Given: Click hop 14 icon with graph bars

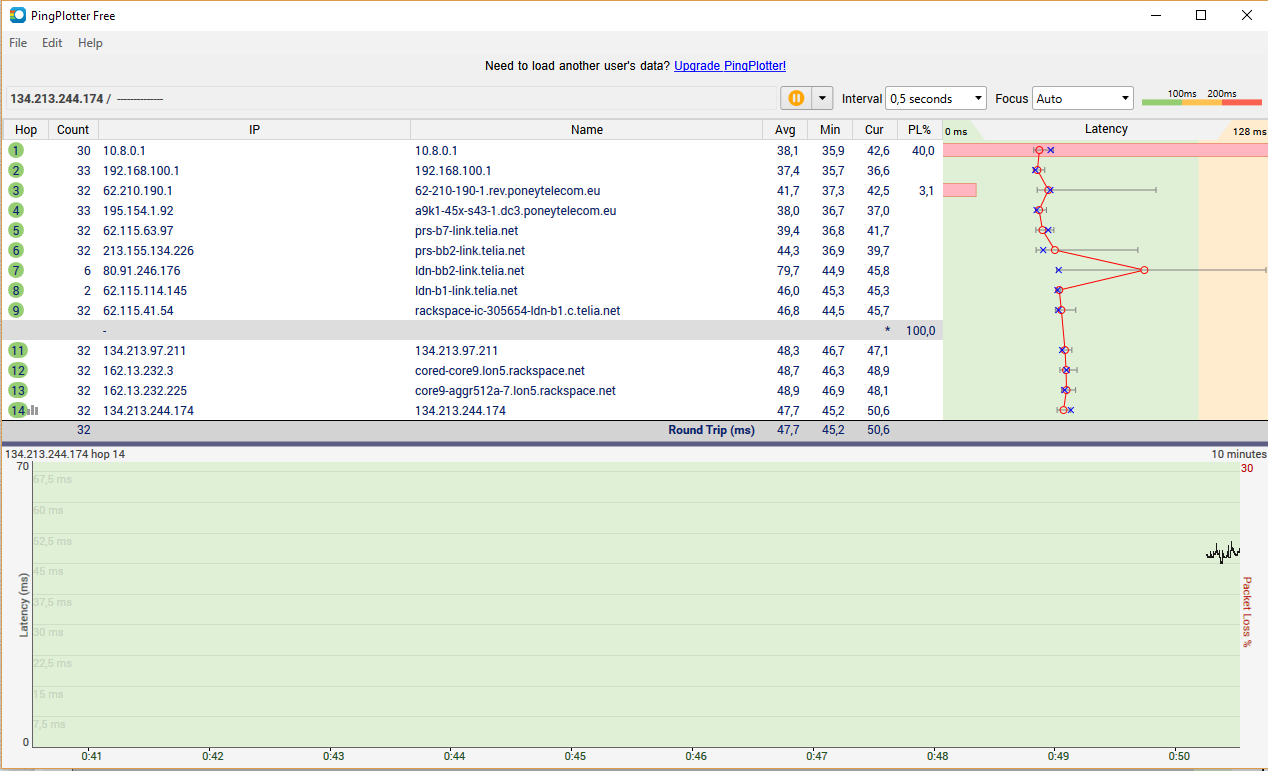Looking at the screenshot, I should (23, 410).
